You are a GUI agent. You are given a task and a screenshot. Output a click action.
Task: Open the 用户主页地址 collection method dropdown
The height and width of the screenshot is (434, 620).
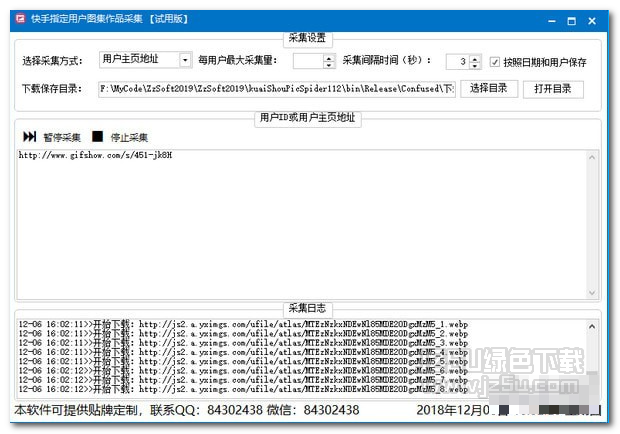[x=185, y=60]
